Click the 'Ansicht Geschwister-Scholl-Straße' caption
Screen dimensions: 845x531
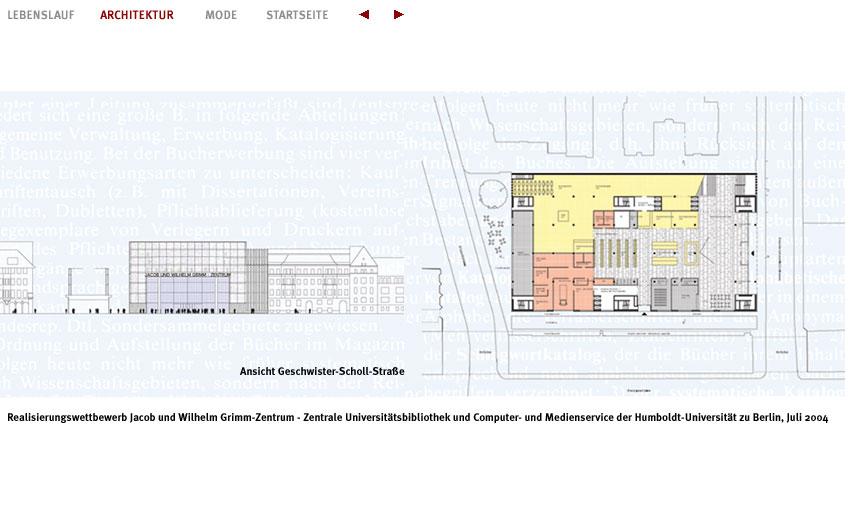[322, 372]
